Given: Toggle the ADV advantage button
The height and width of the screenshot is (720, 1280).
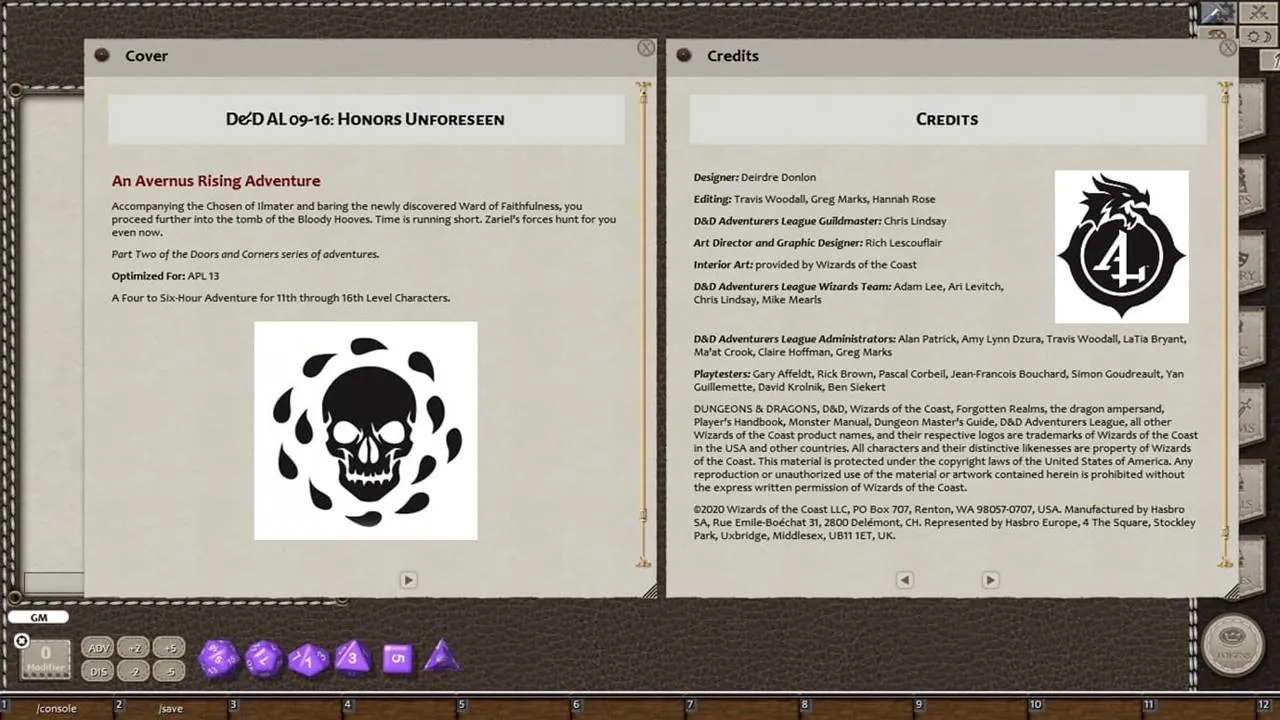Looking at the screenshot, I should (x=98, y=647).
